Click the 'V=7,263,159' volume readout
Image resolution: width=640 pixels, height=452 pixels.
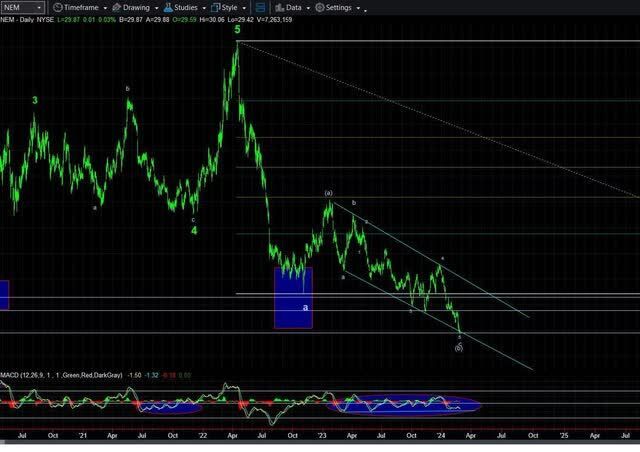(274, 19)
